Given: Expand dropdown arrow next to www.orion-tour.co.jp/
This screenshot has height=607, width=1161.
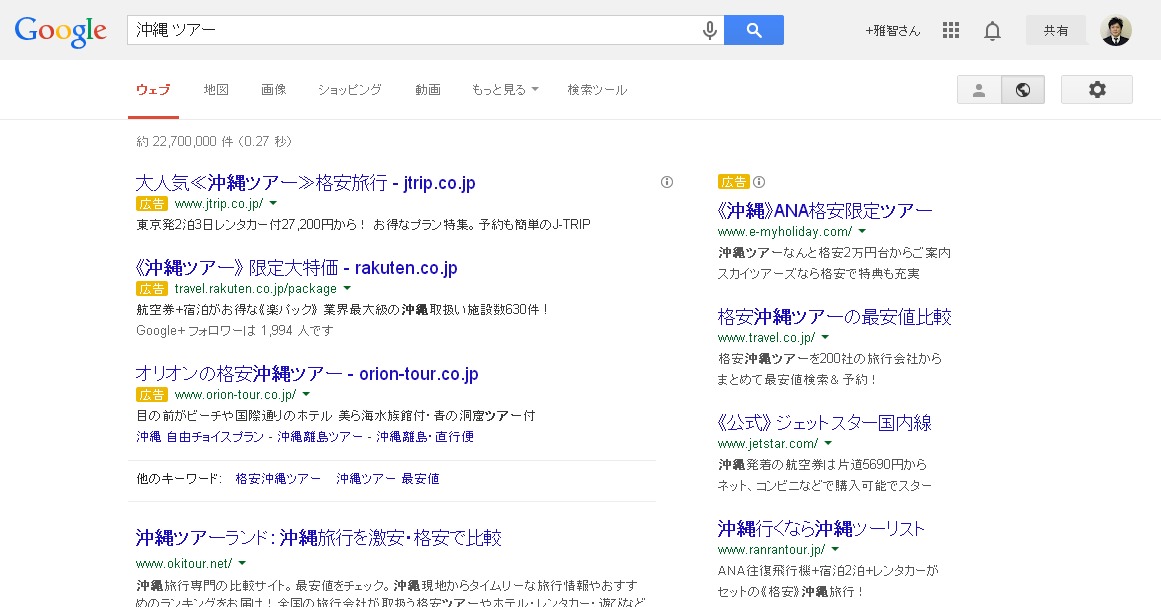Looking at the screenshot, I should pos(307,395).
